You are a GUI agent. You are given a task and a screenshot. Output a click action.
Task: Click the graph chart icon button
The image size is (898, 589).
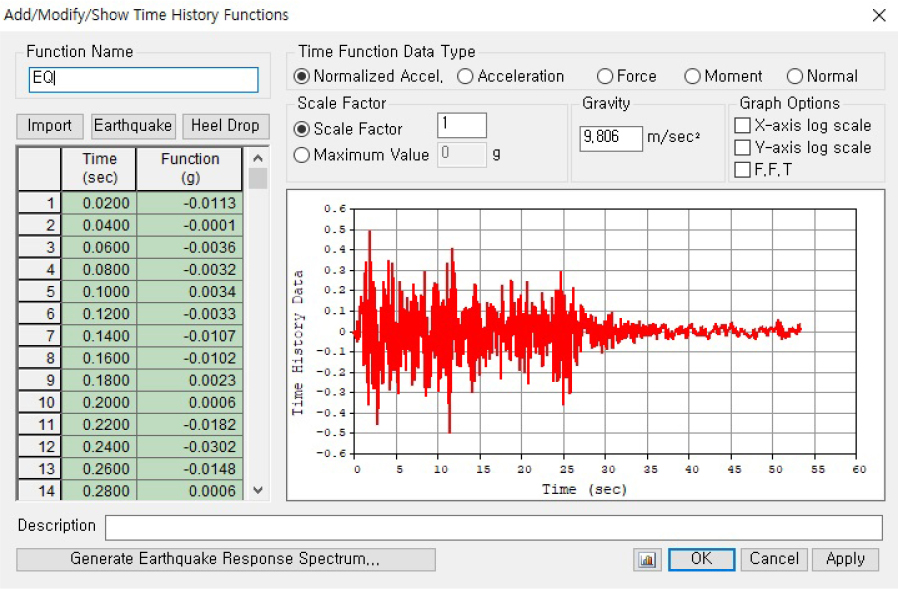click(x=647, y=559)
